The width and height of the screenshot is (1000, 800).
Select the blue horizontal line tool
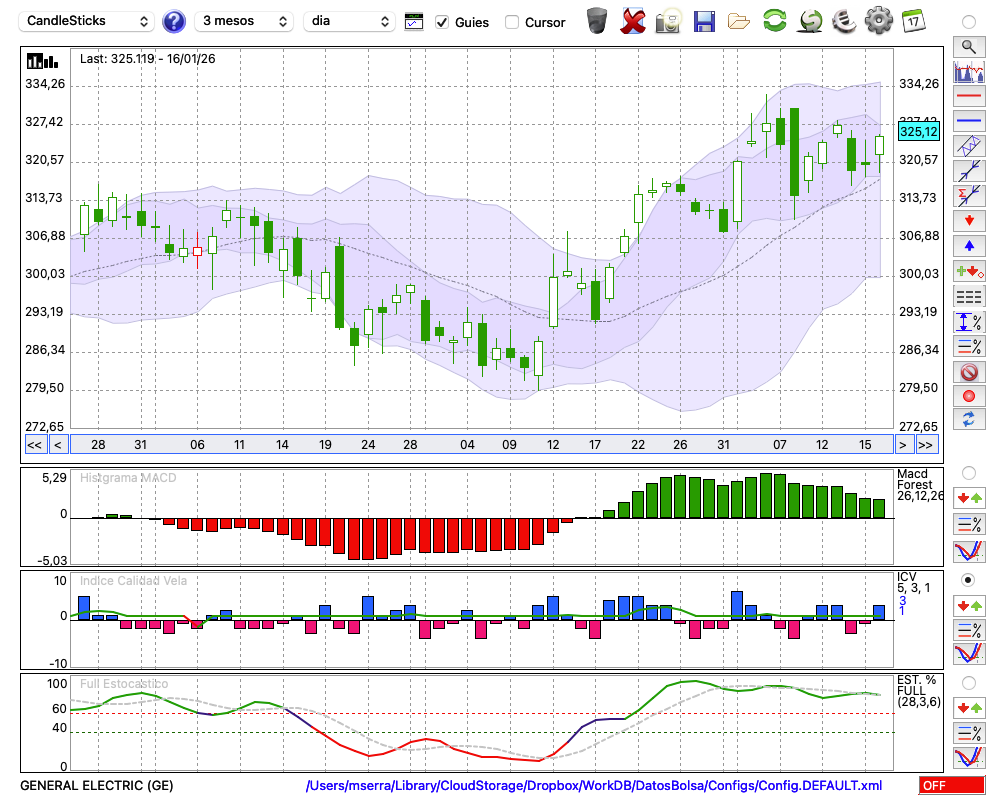point(968,121)
